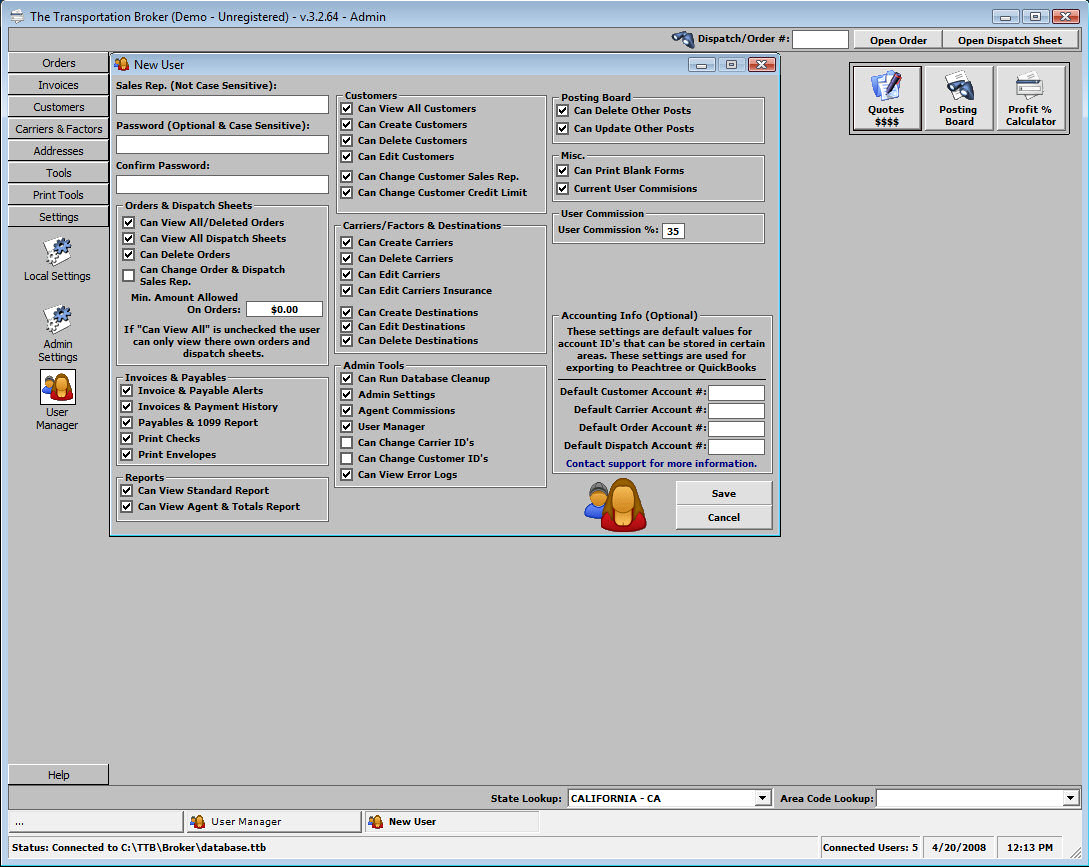
Task: Open the Settings menu
Action: 58,217
